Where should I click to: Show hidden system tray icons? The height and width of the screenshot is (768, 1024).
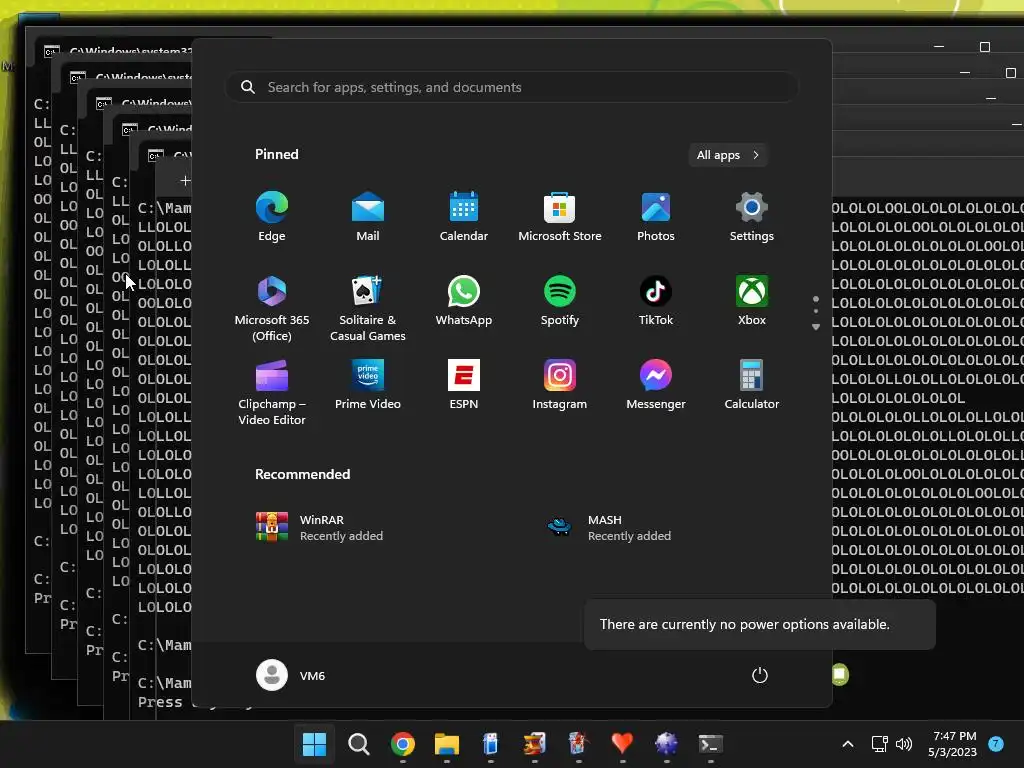tap(848, 744)
